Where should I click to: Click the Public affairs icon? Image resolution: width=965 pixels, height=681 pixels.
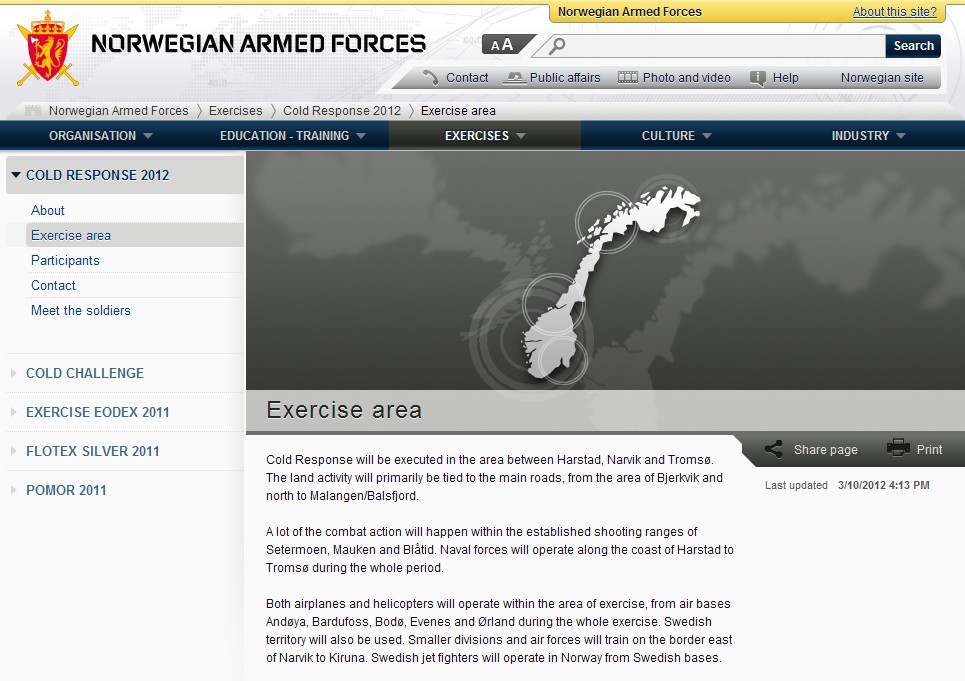pos(515,77)
